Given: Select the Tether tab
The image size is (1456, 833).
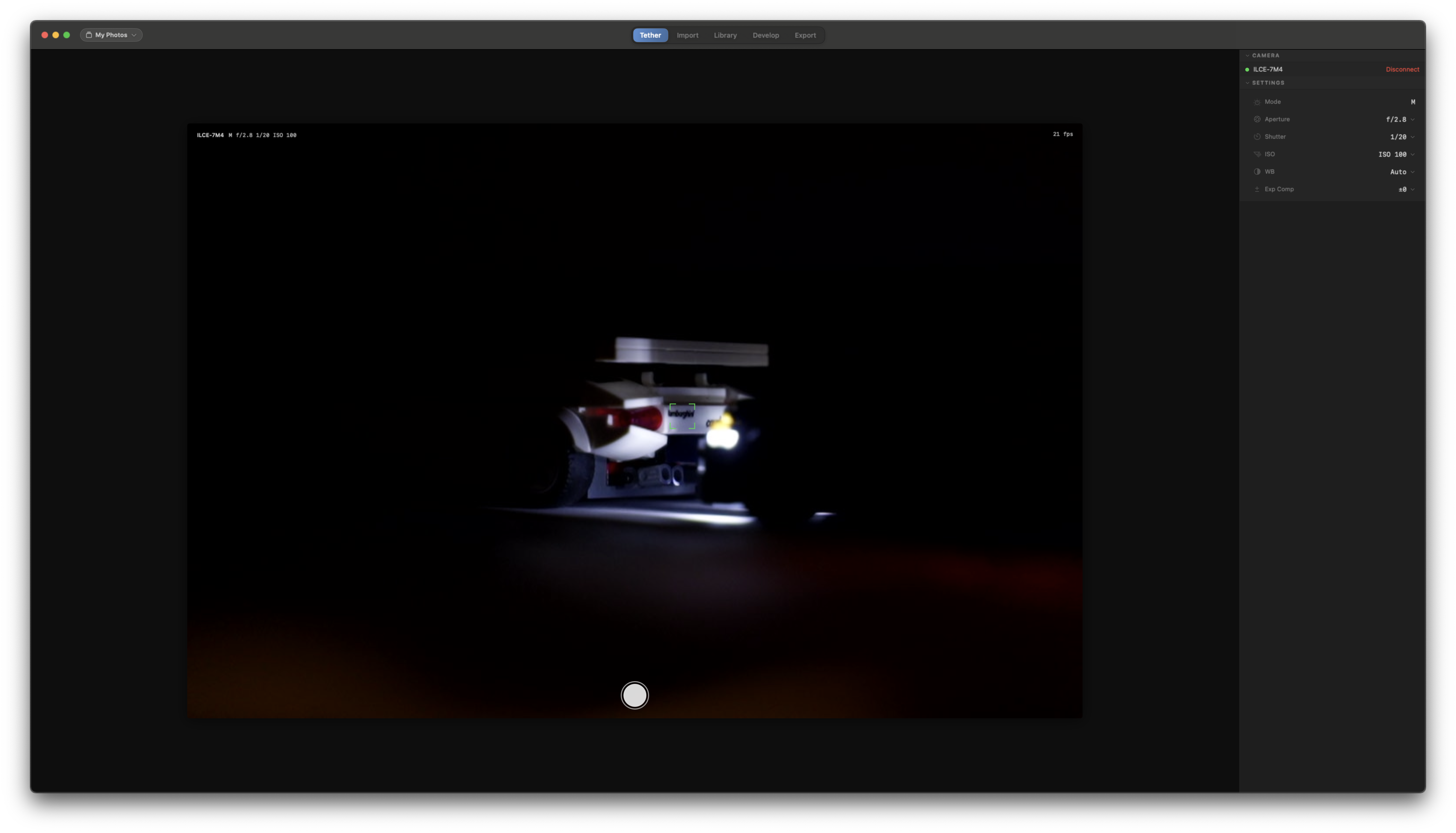Looking at the screenshot, I should pos(650,36).
